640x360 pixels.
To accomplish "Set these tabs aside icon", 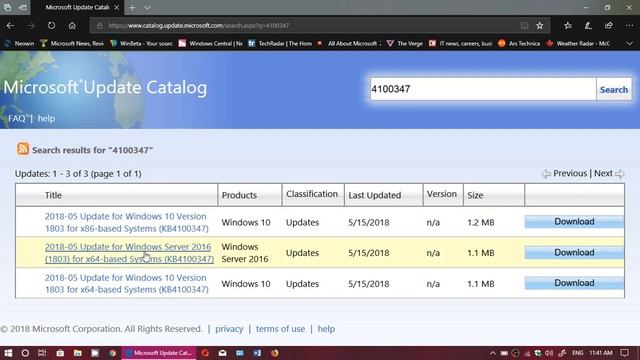I will (23, 7).
